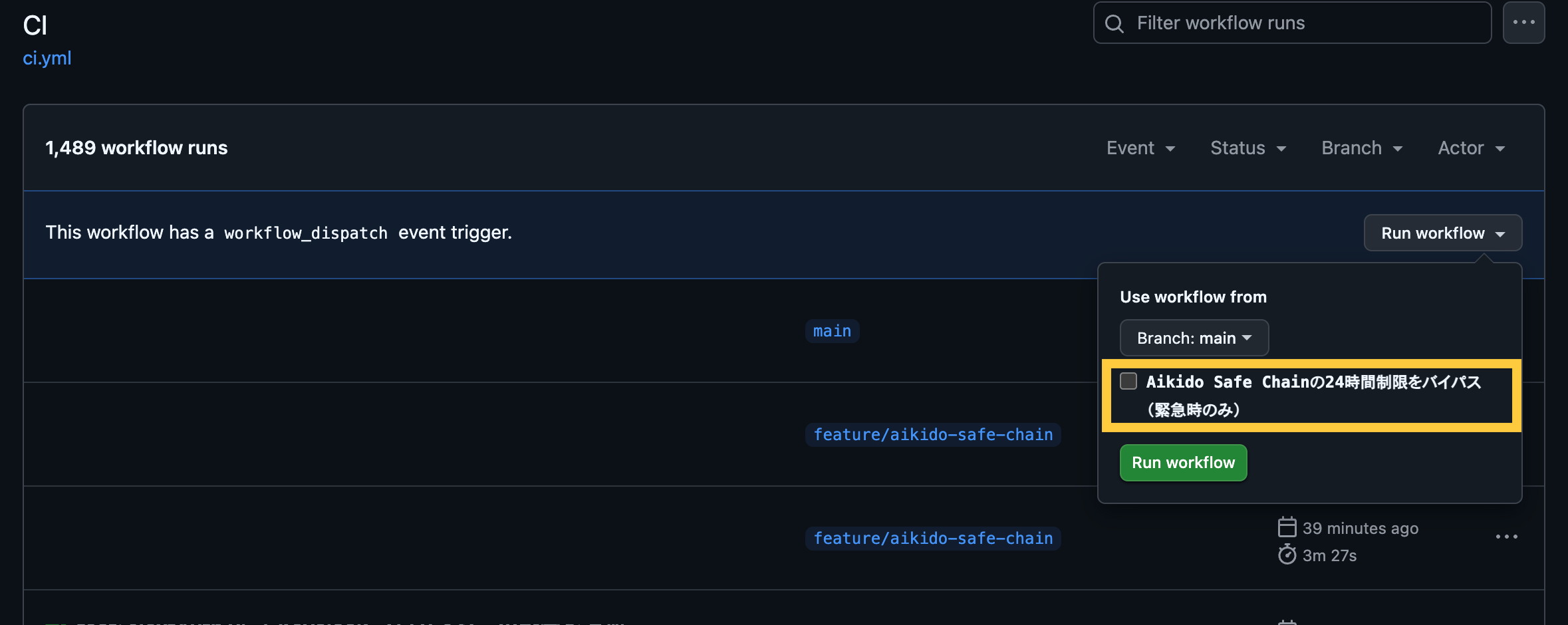Enable the Aikido Safe Chain bypass checkbox

pyautogui.click(x=1128, y=382)
